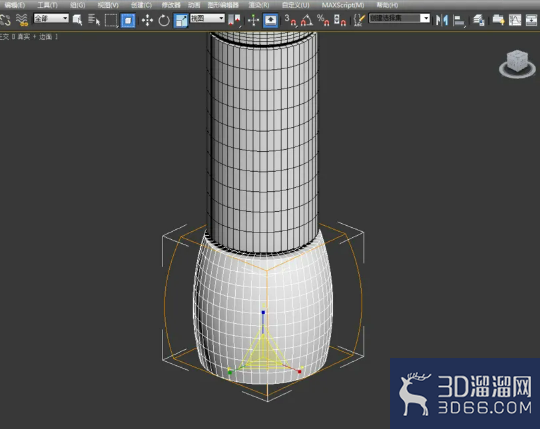The width and height of the screenshot is (540, 429).
Task: Open the Tools (T) menu
Action: point(48,5)
